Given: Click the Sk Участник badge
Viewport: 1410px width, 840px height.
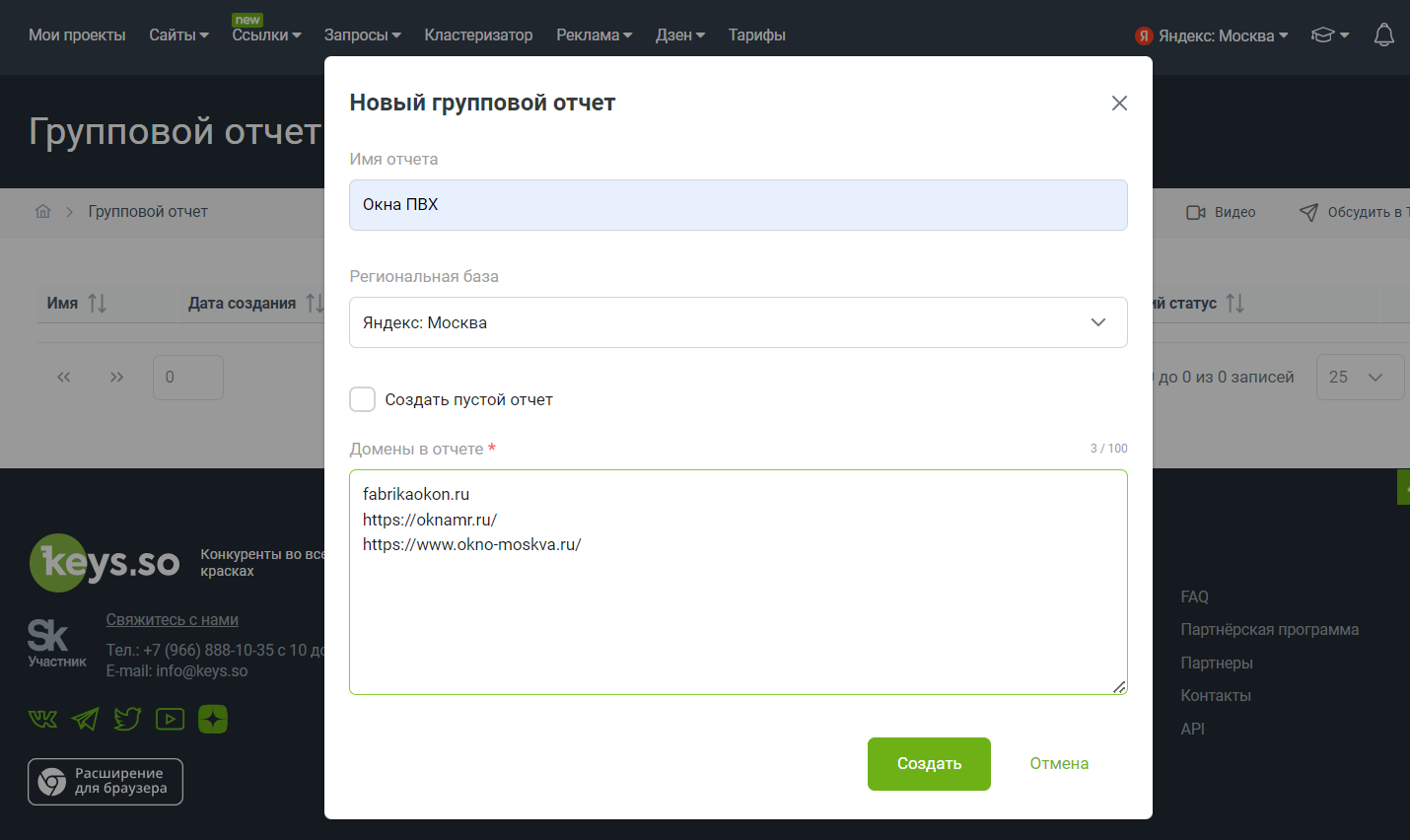Looking at the screenshot, I should pyautogui.click(x=56, y=643).
